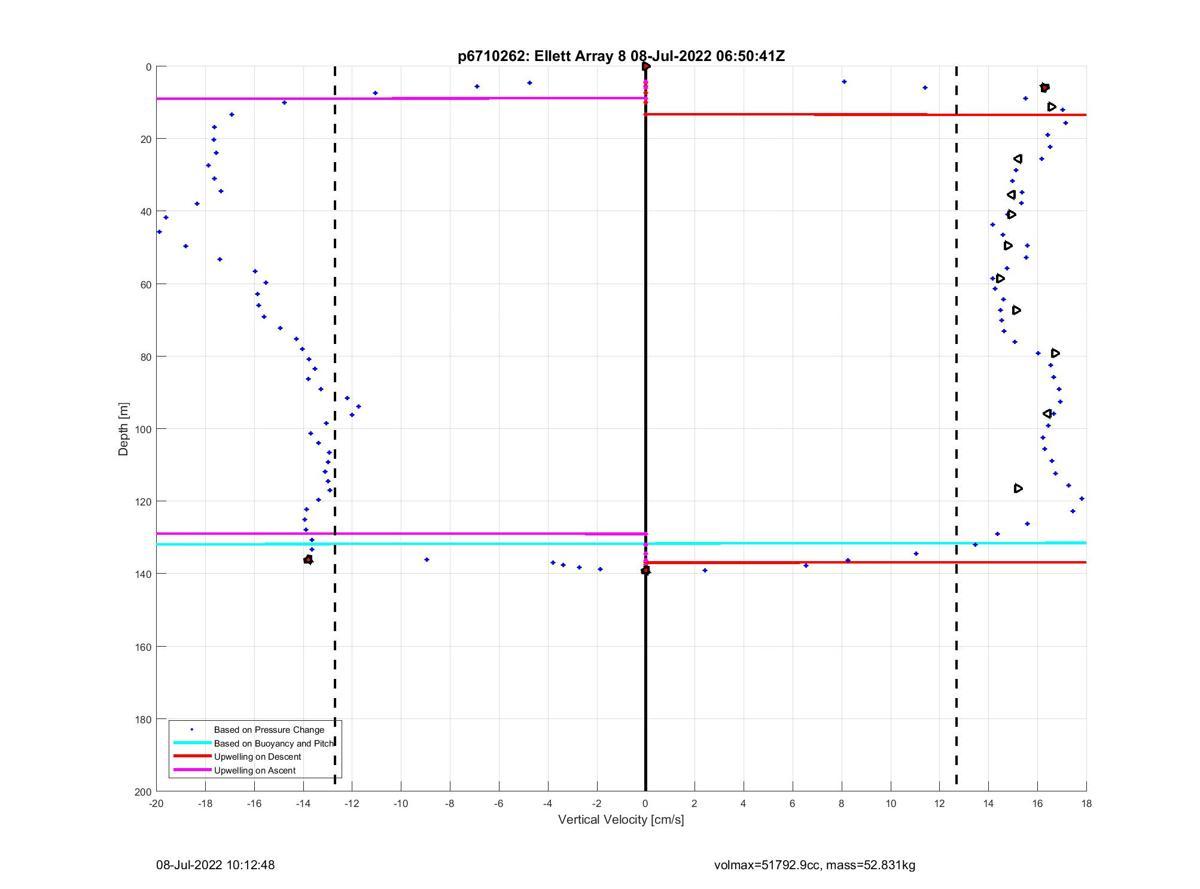Click the depth axis tick label '180'
This screenshot has width=1200, height=889.
(x=141, y=719)
